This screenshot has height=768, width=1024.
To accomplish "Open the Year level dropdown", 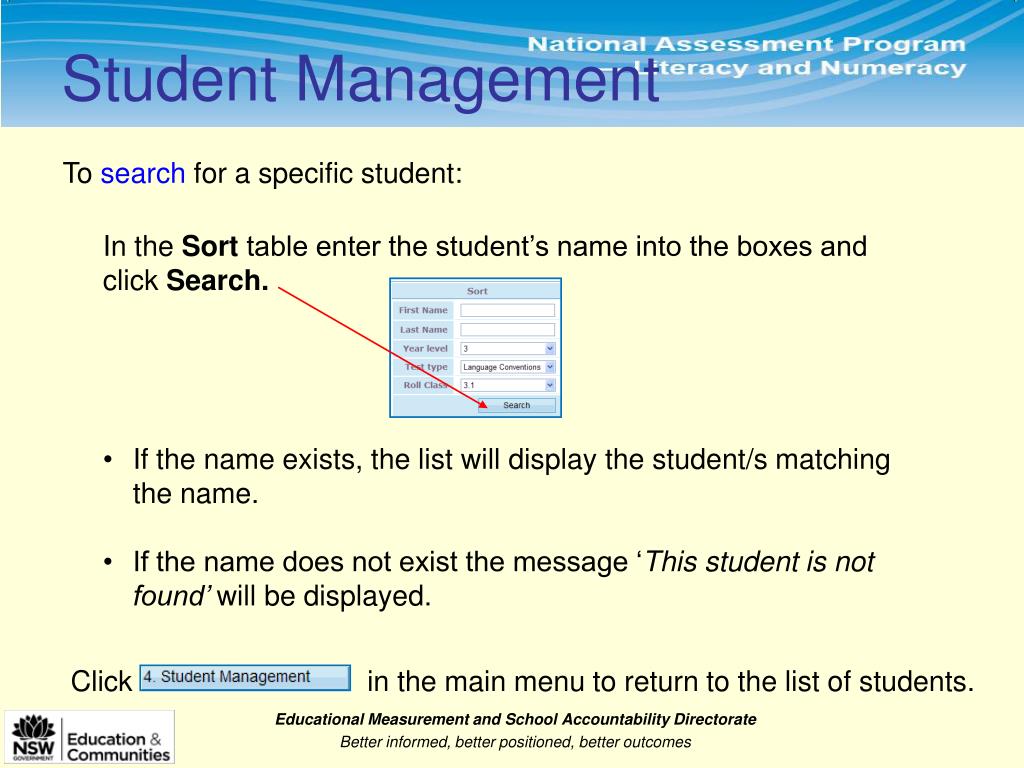I will tap(507, 349).
